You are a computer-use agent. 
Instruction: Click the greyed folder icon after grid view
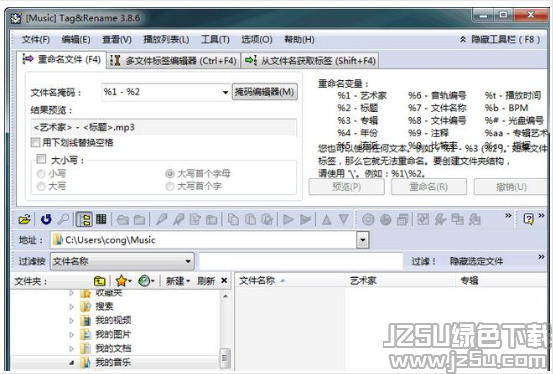click(123, 220)
